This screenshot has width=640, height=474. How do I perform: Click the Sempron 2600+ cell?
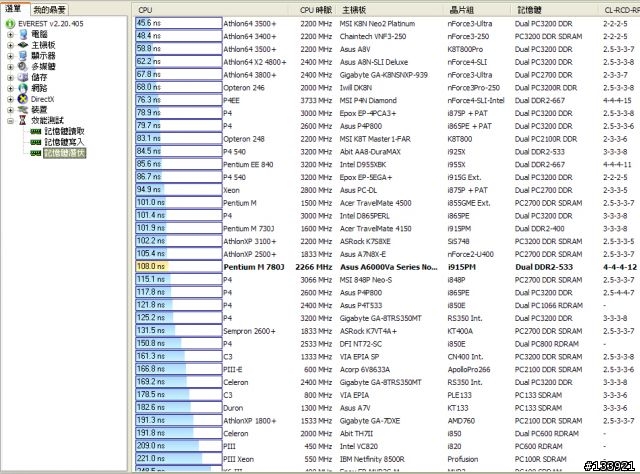coord(249,331)
